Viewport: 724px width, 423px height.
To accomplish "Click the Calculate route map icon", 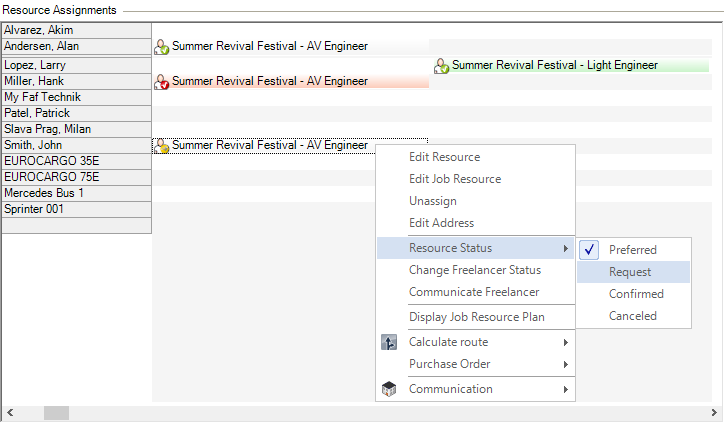I will 390,342.
